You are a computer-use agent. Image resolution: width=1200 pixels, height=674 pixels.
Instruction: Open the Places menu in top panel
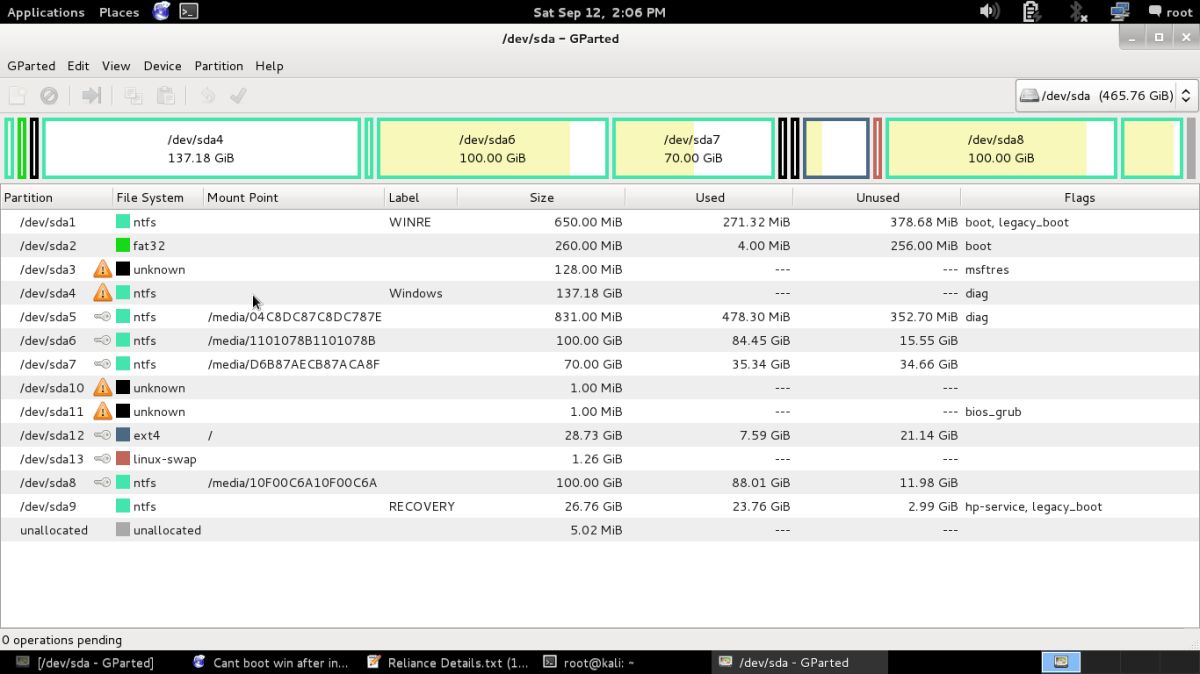click(119, 12)
